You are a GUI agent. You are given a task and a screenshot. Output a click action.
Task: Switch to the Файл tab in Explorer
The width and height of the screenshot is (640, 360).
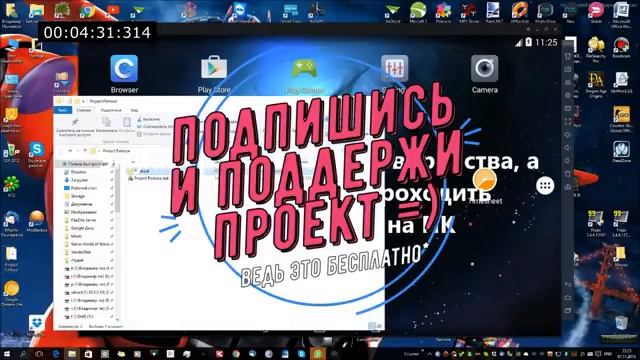click(x=62, y=110)
